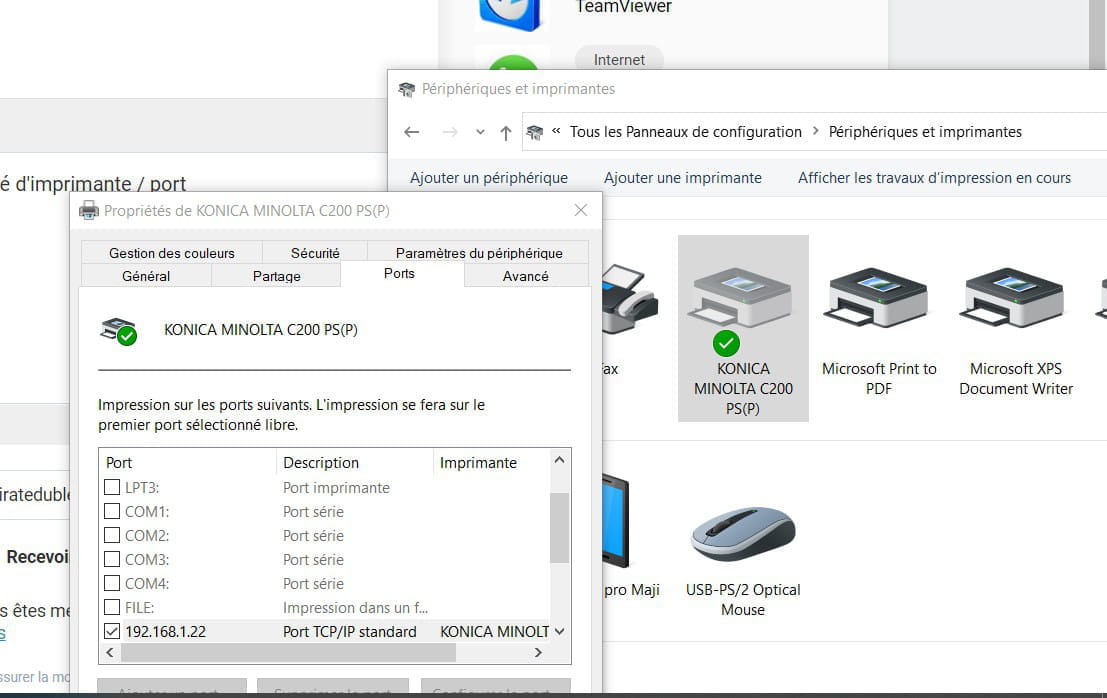Switch to the Avancé tab
Viewport: 1107px width, 698px height.
[x=525, y=276]
